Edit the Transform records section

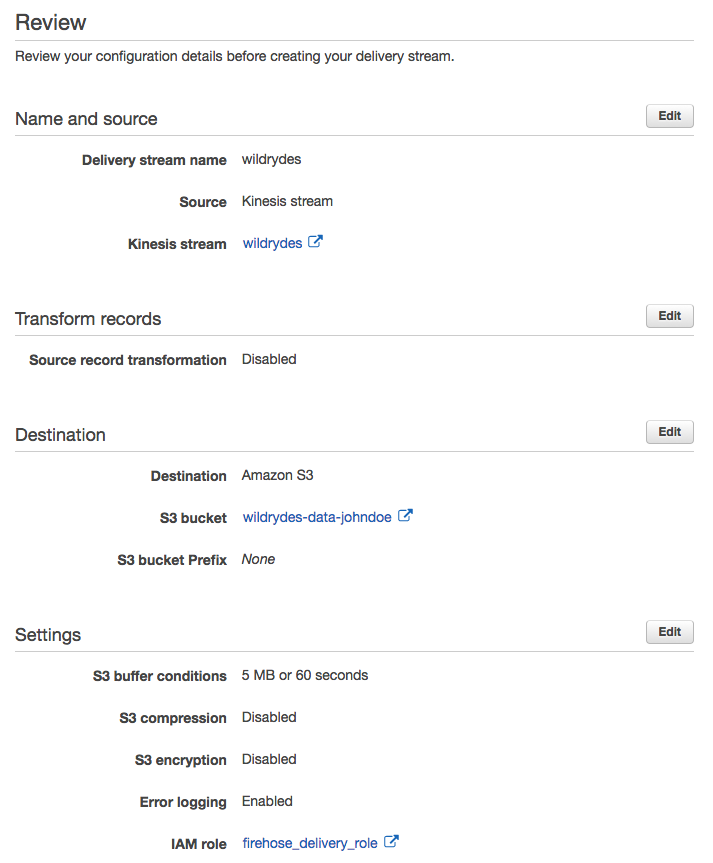(x=670, y=315)
